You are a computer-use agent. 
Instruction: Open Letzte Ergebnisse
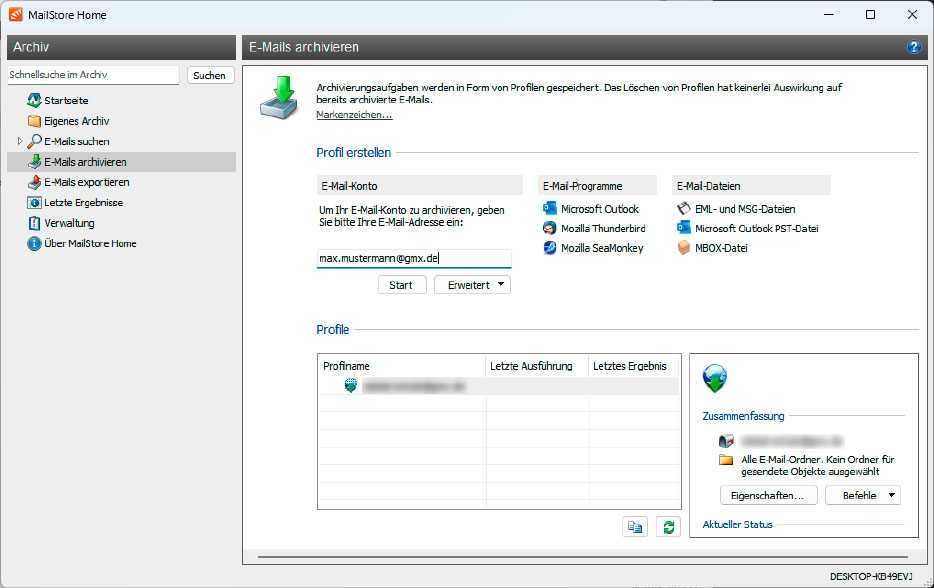click(83, 203)
